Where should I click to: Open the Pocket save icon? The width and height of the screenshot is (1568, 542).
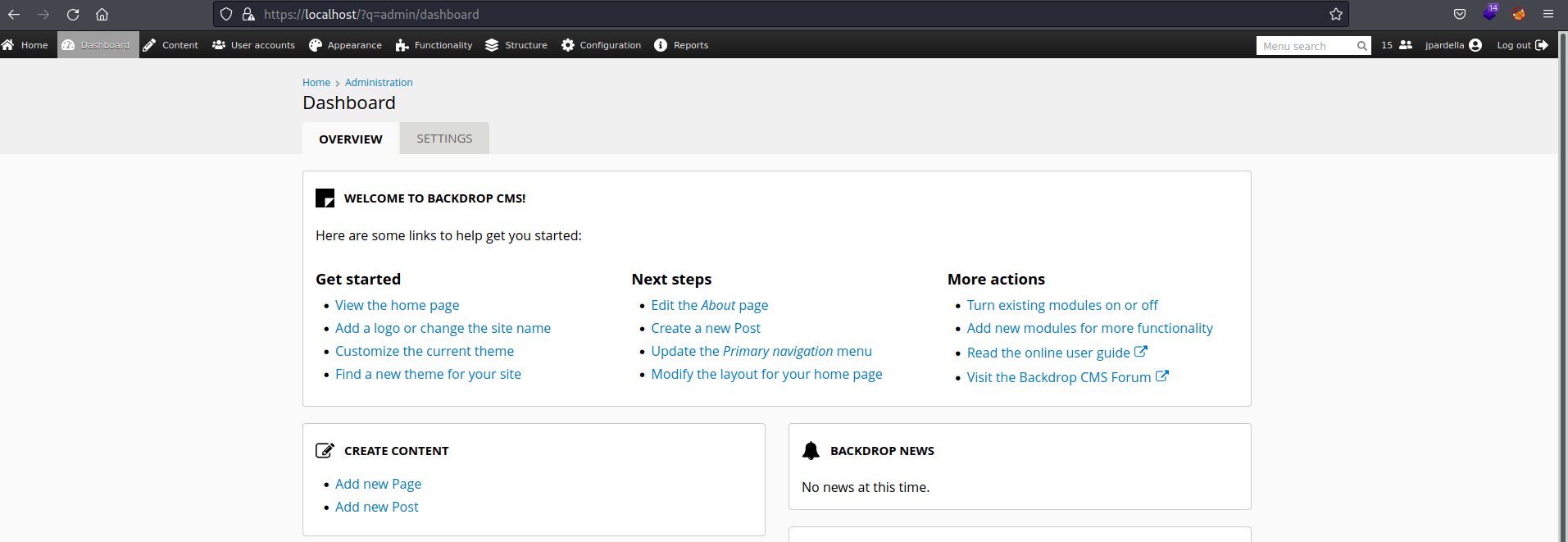(x=1459, y=15)
